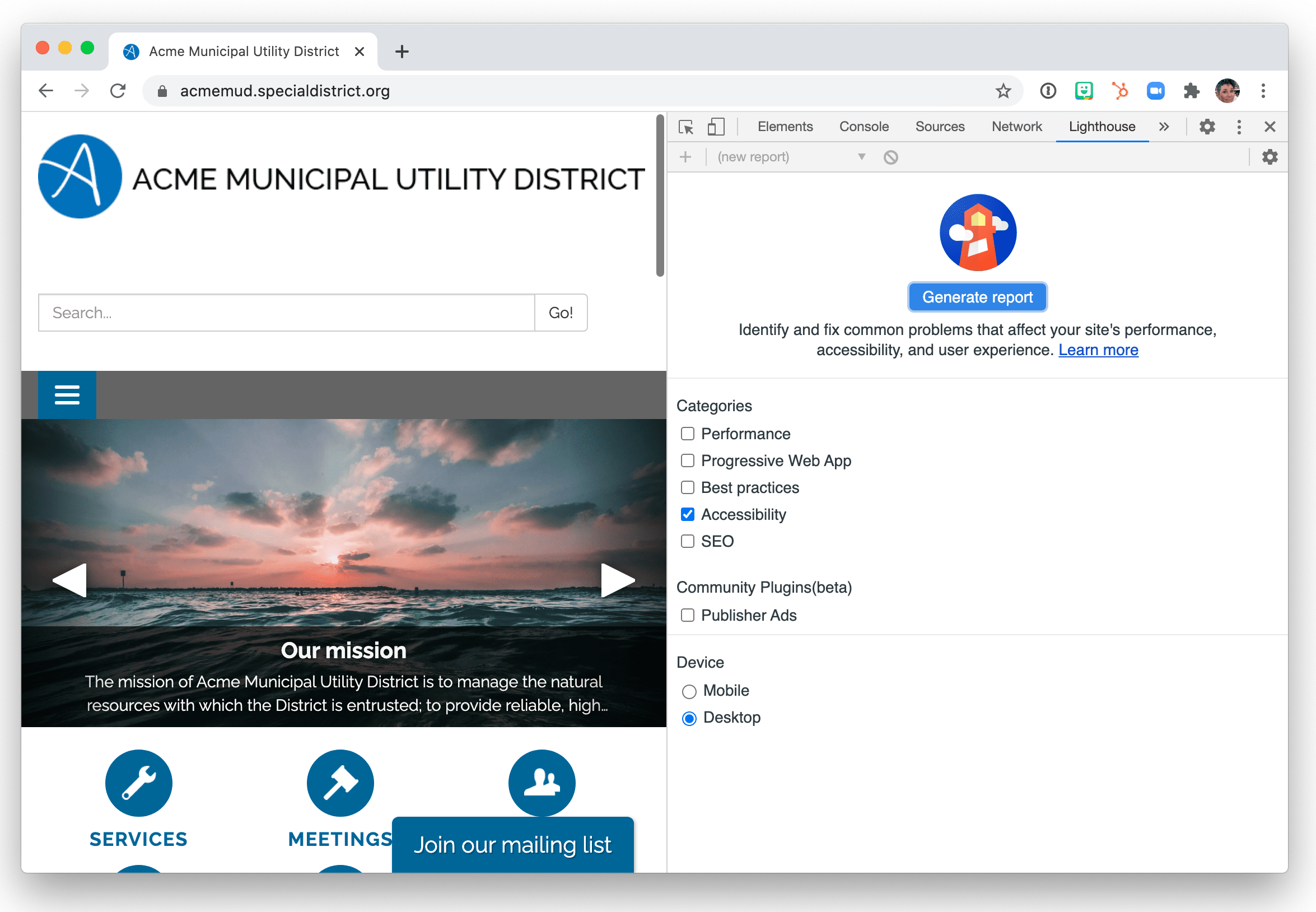This screenshot has width=1316, height=912.
Task: Add a new Lighthouse report with plus icon
Action: click(x=685, y=156)
